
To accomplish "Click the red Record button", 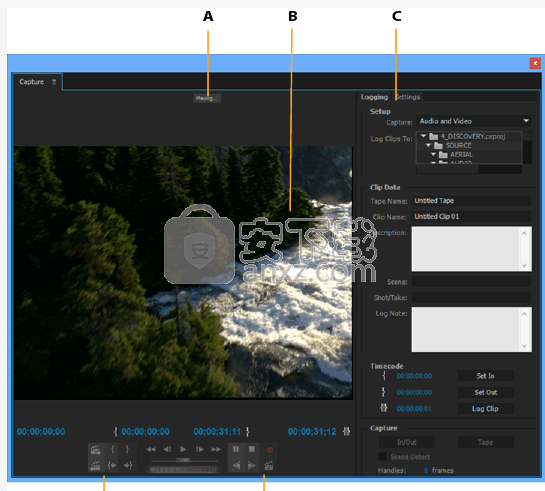I will click(x=269, y=450).
